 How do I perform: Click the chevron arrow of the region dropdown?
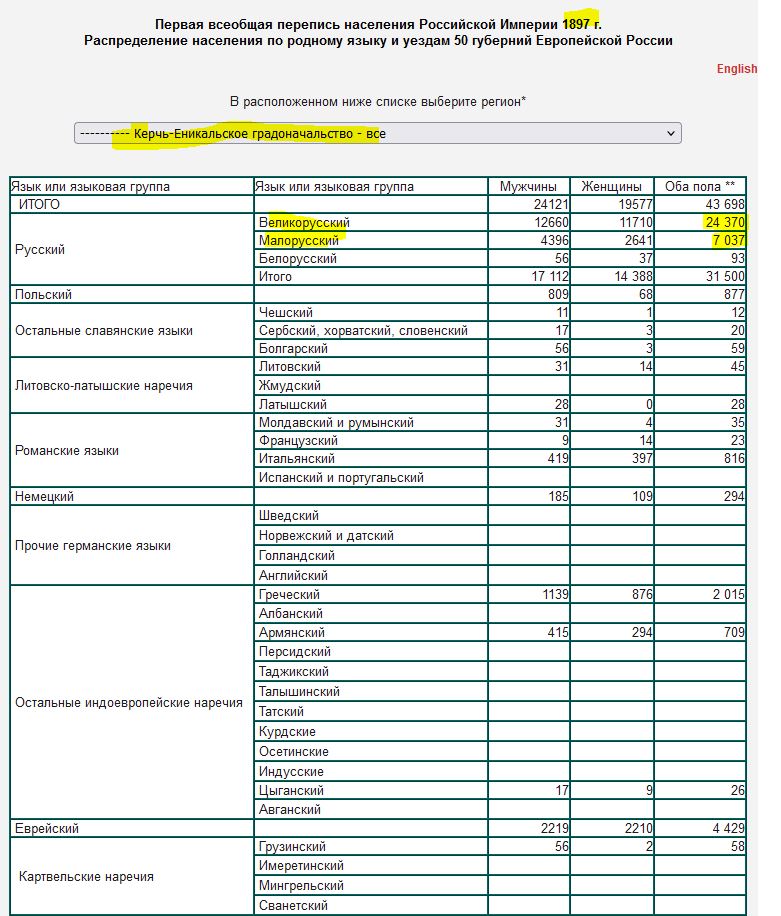(669, 133)
